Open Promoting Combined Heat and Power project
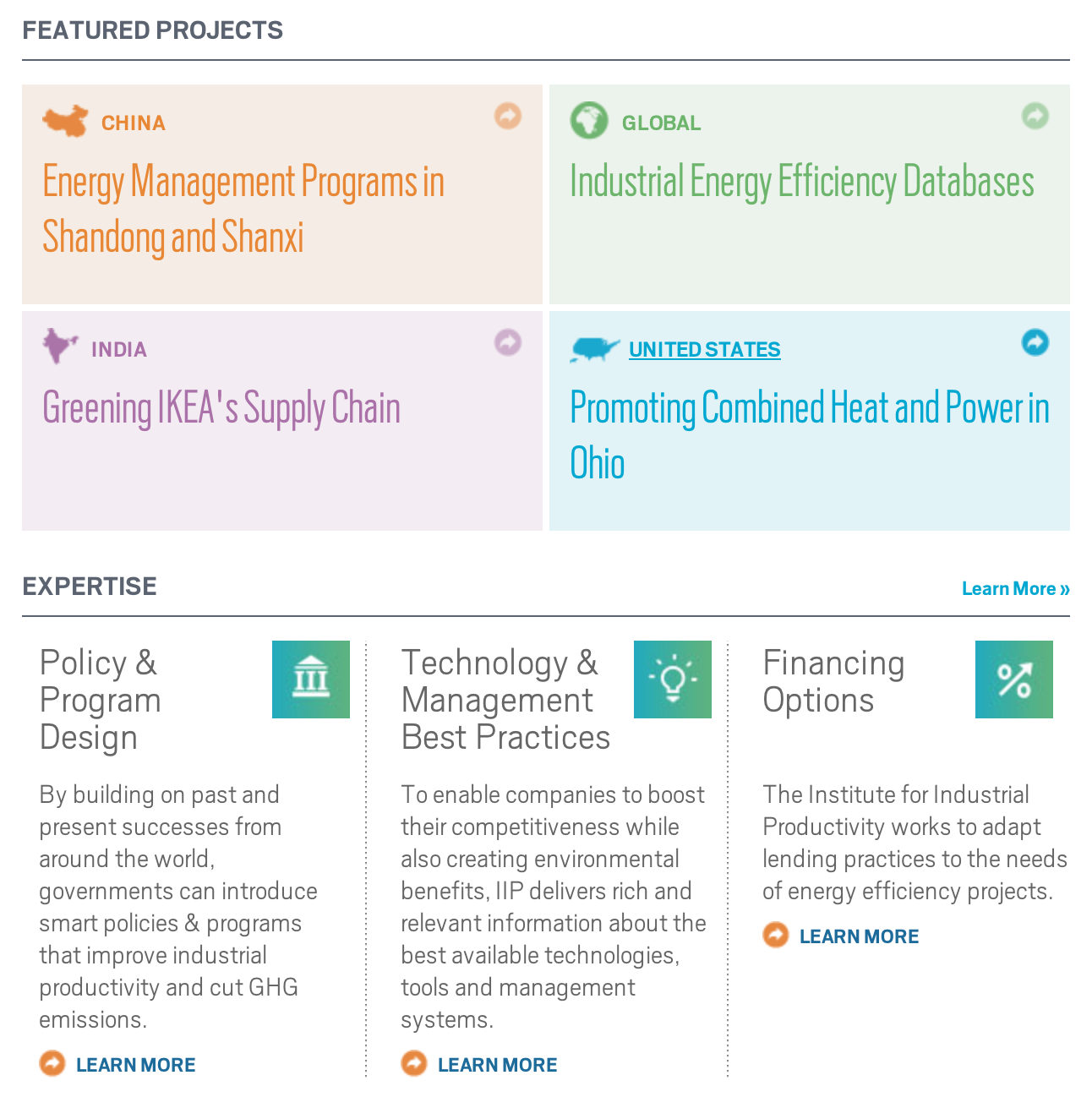The height and width of the screenshot is (1097, 1092). [810, 436]
